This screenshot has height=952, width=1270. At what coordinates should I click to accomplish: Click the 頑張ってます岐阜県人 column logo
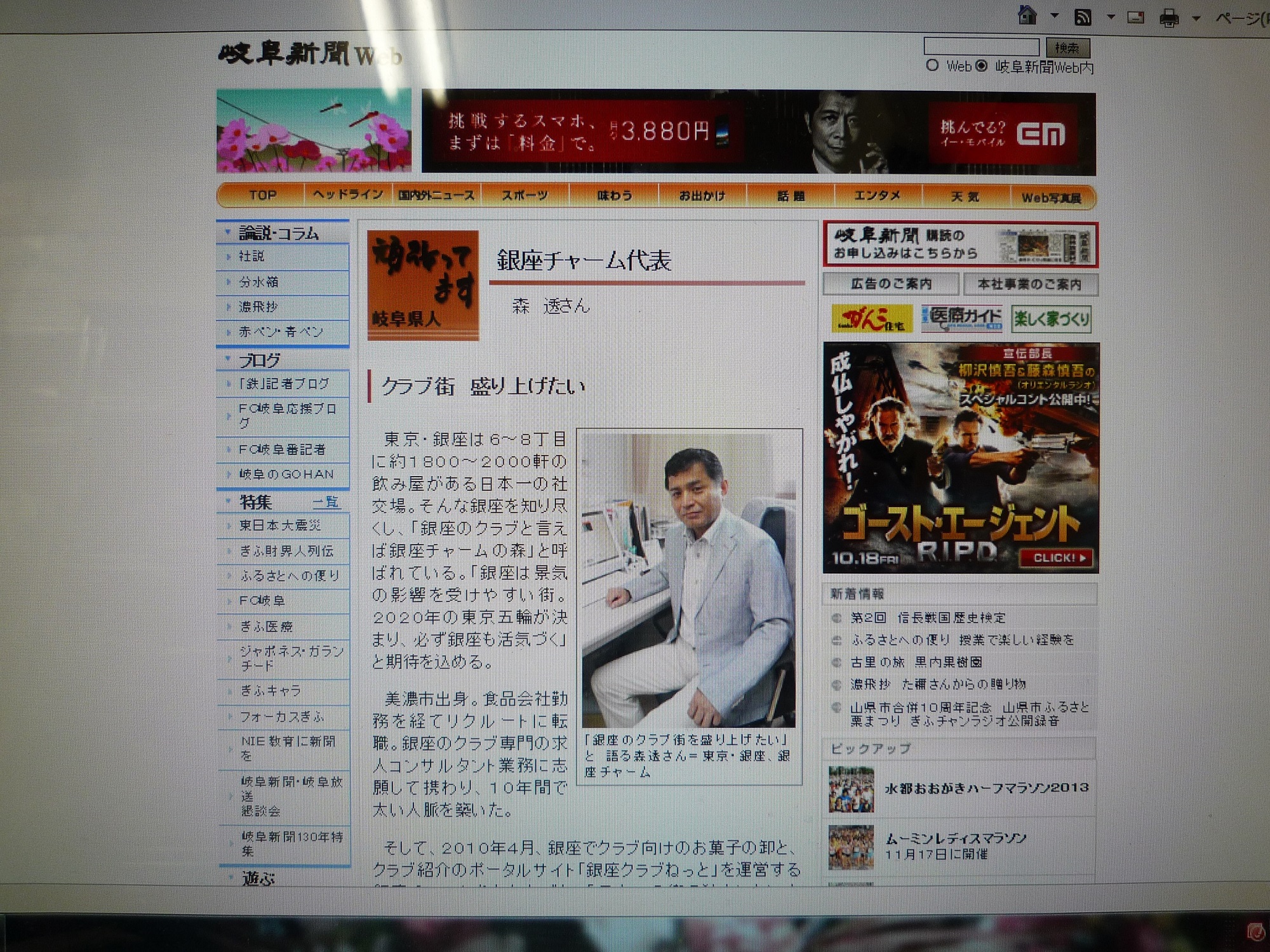pyautogui.click(x=423, y=286)
